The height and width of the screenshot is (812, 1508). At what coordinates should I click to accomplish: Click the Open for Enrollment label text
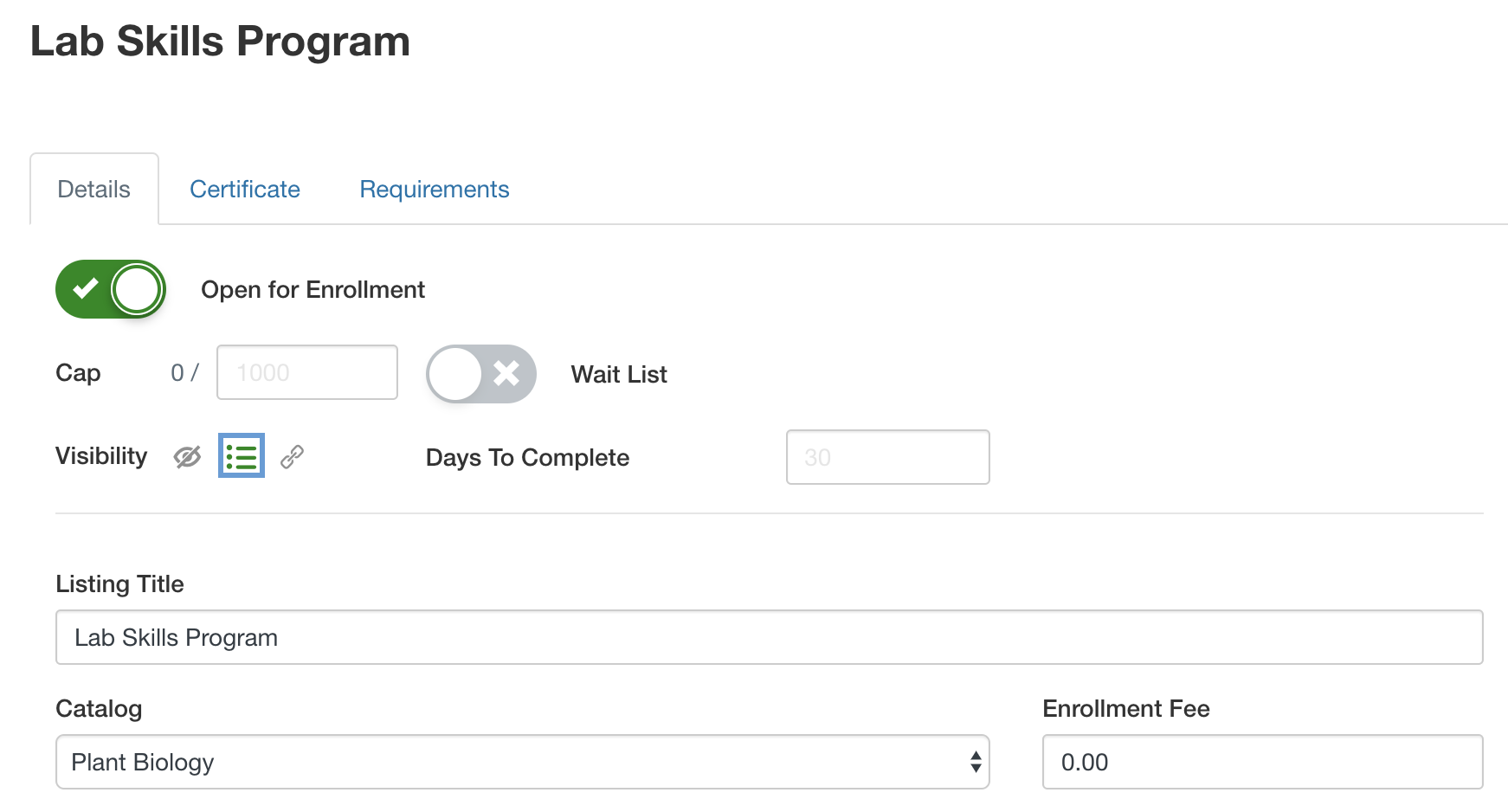coord(313,290)
